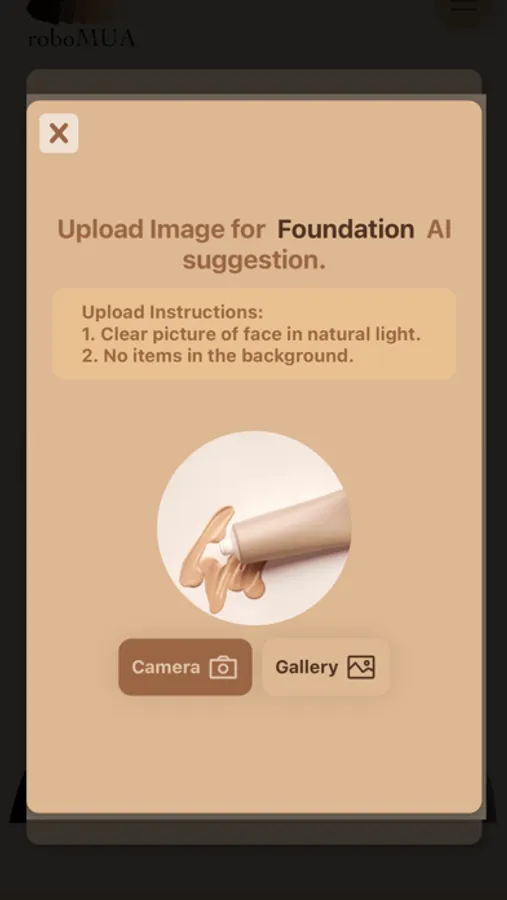507x900 pixels.
Task: Click the word suggestion in the heading
Action: point(254,261)
